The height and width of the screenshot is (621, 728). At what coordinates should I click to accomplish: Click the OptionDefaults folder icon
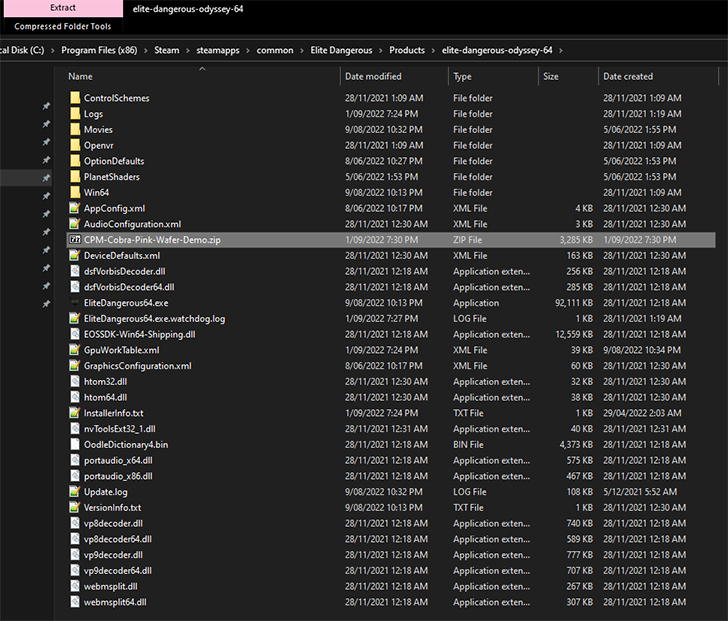point(75,161)
